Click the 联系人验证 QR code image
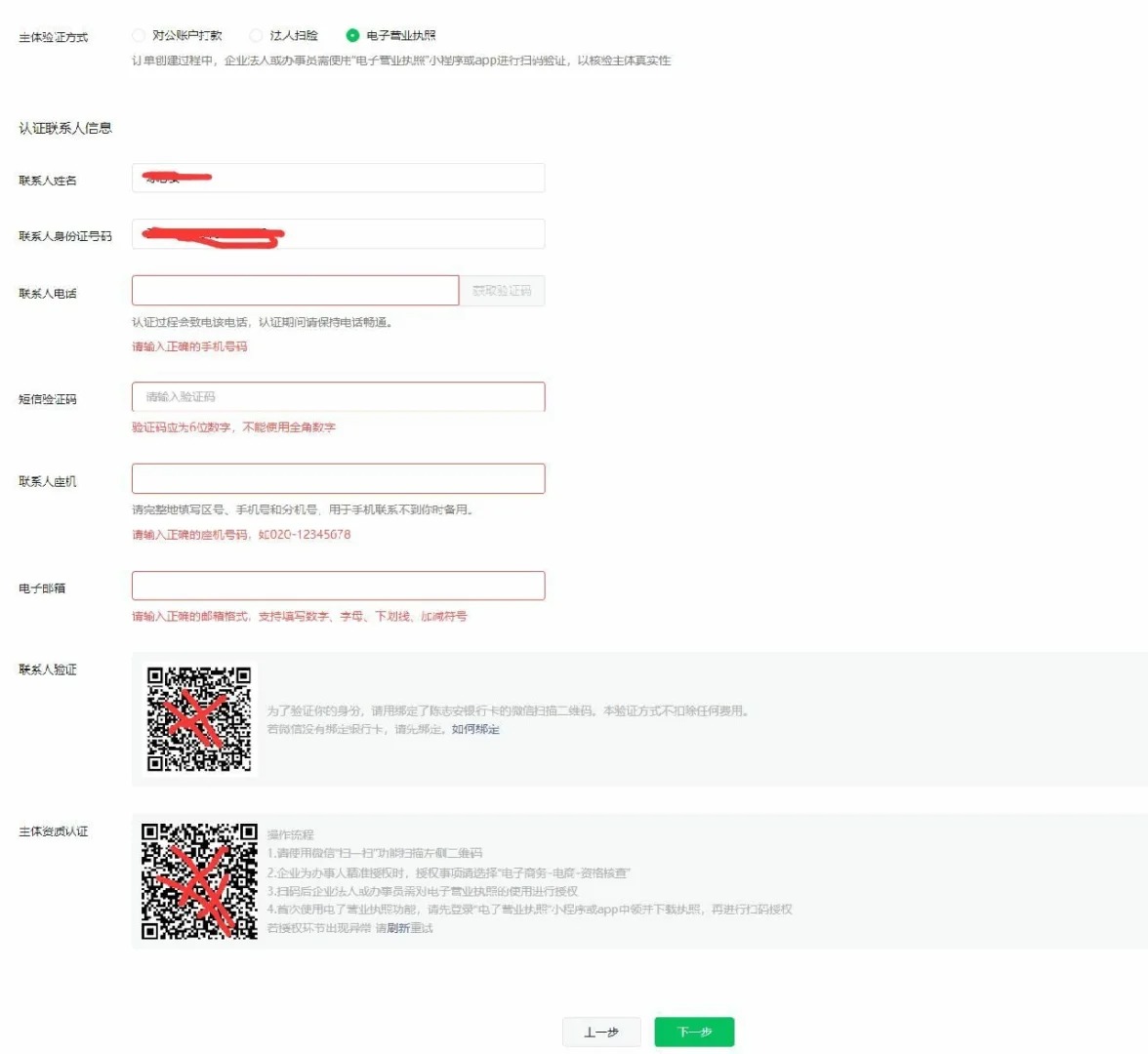 (199, 719)
